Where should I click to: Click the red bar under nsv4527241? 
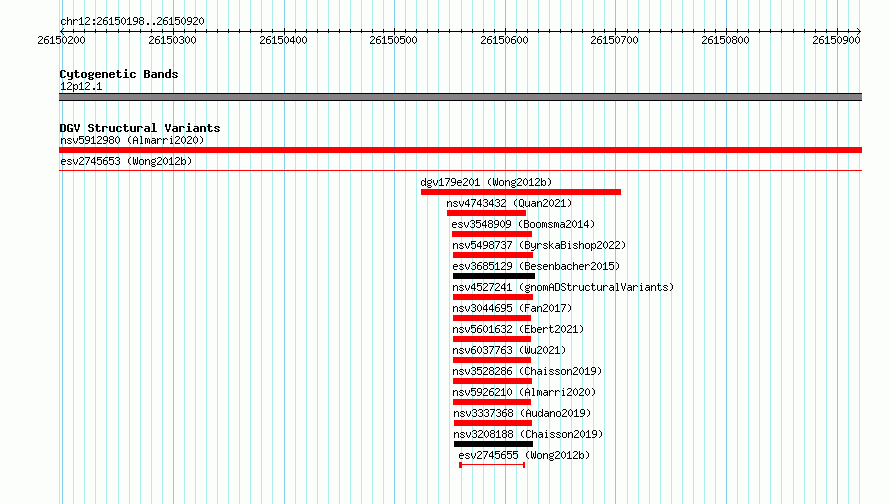[493, 297]
